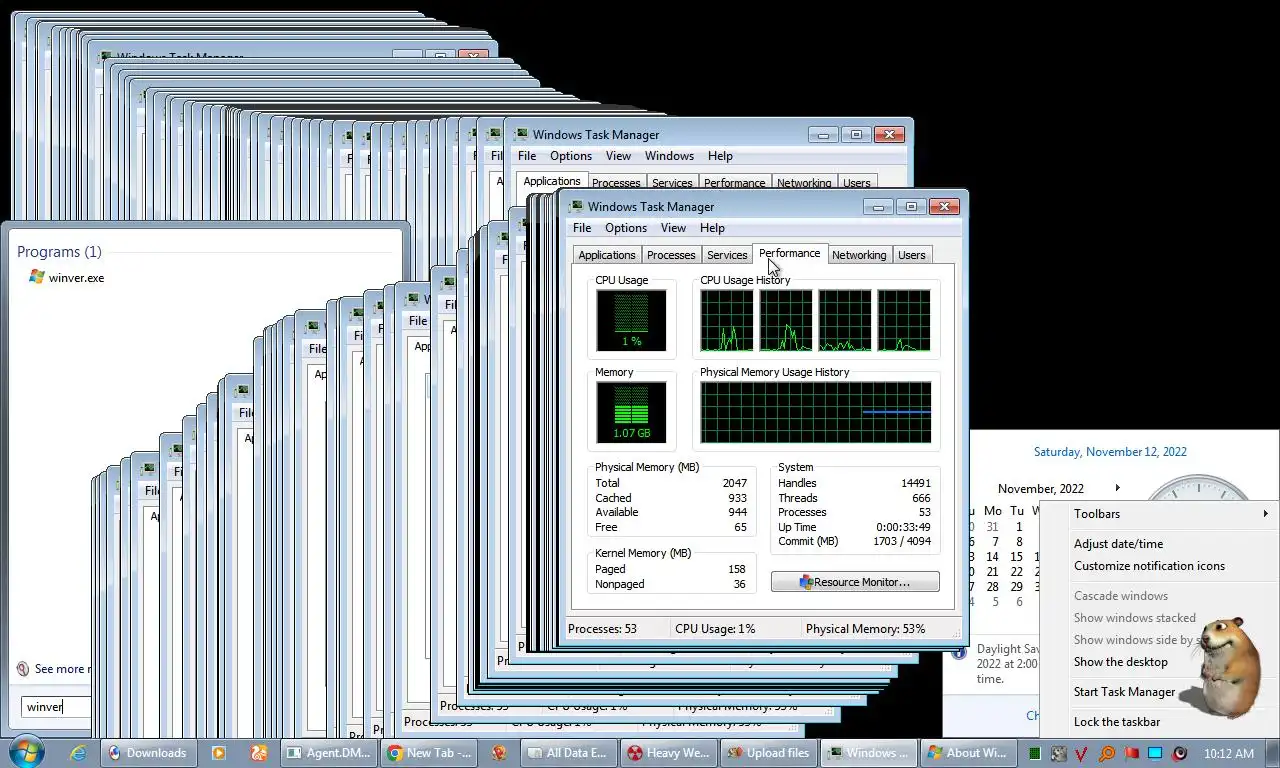Select Customize notification icons
The height and width of the screenshot is (768, 1280).
point(1149,566)
